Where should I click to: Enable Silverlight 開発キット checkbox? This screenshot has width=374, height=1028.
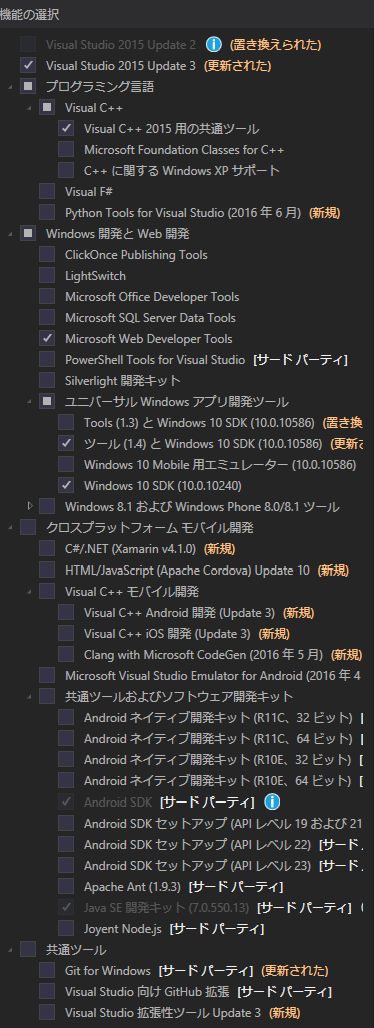tap(47, 380)
